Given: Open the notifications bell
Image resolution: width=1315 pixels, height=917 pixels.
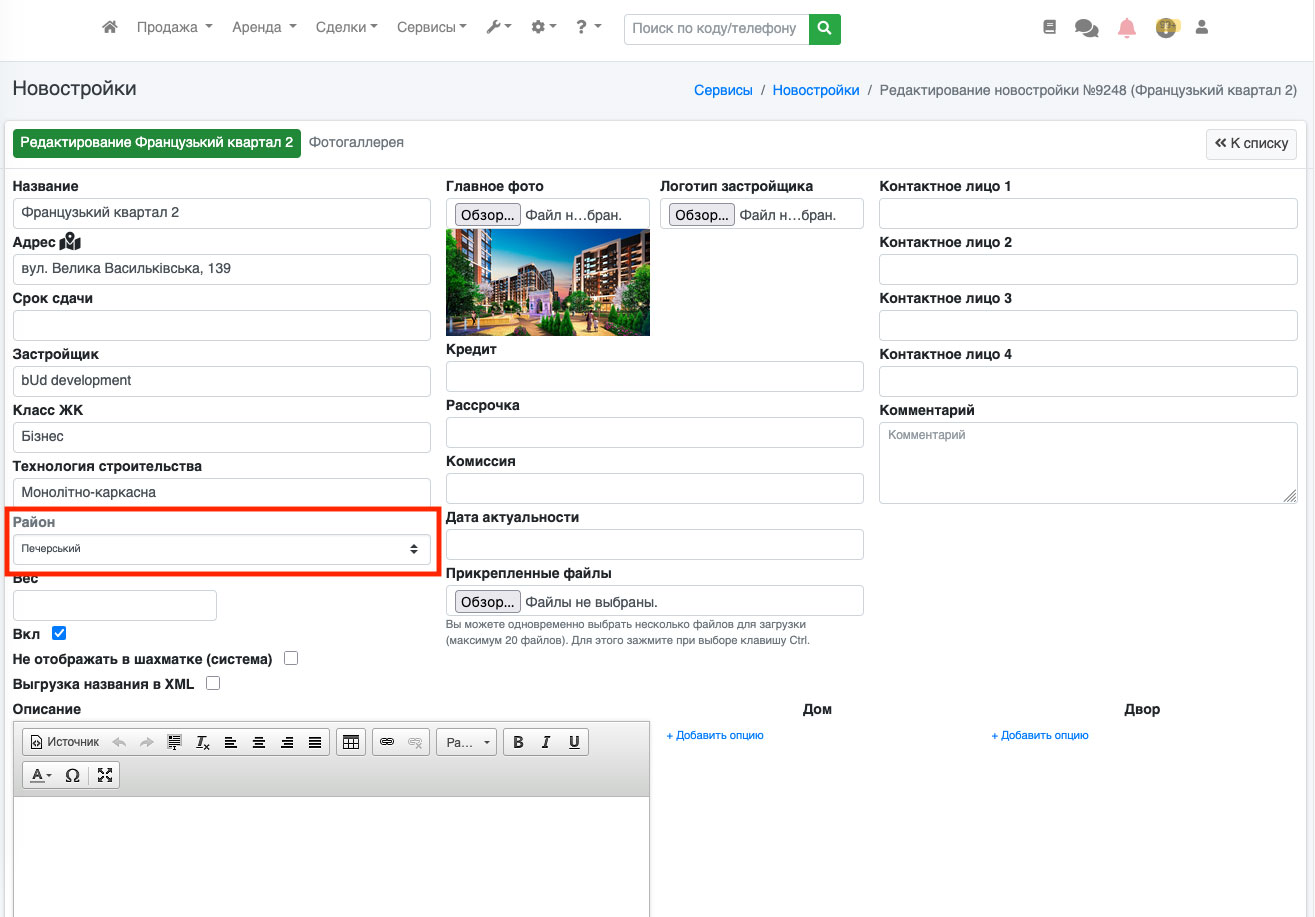Looking at the screenshot, I should coord(1127,28).
